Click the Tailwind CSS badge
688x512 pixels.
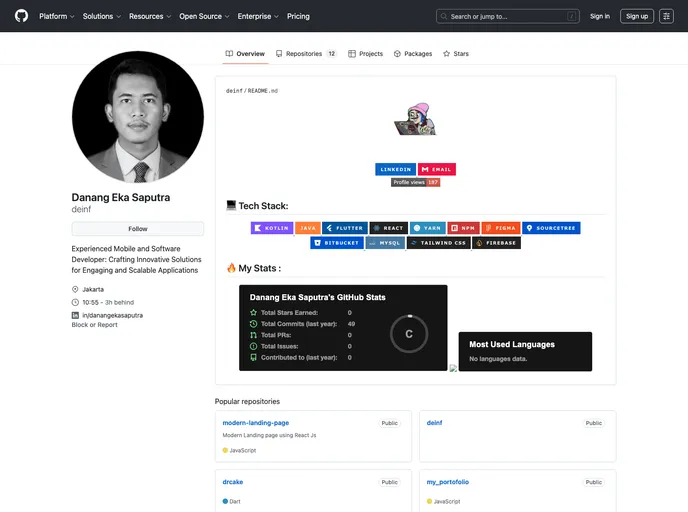coord(438,243)
